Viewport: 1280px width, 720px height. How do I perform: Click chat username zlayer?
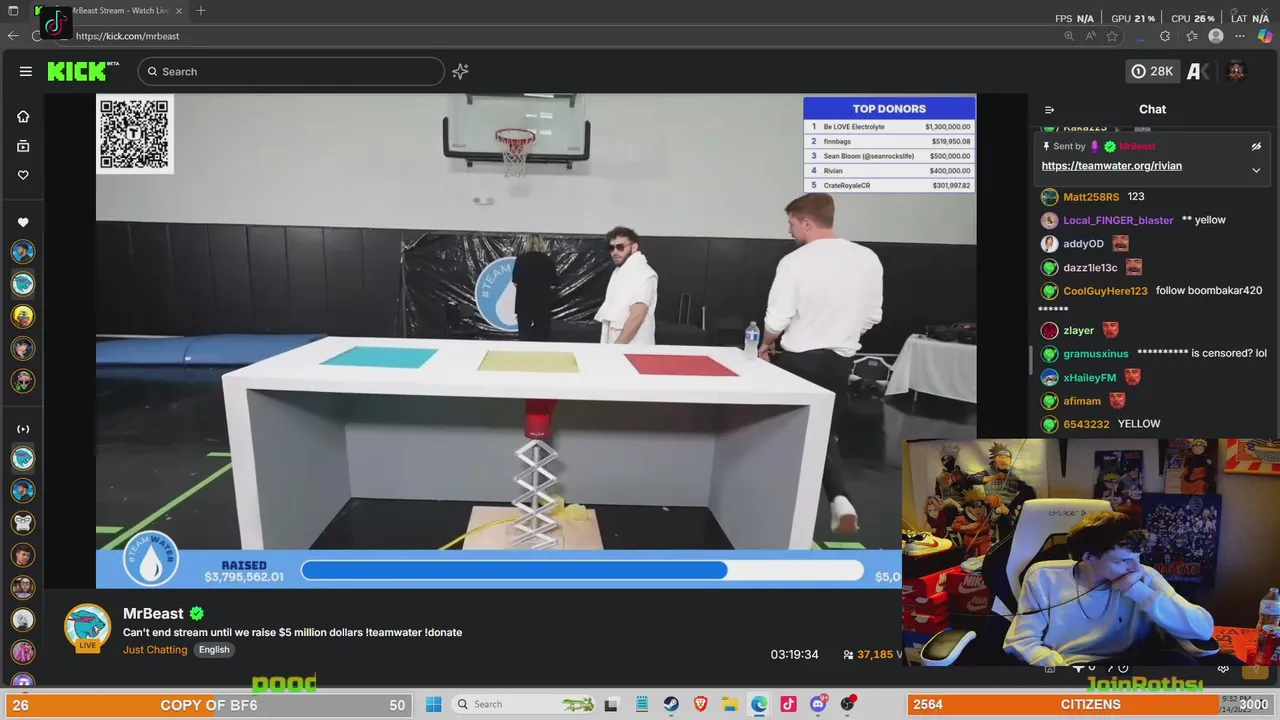tap(1078, 331)
